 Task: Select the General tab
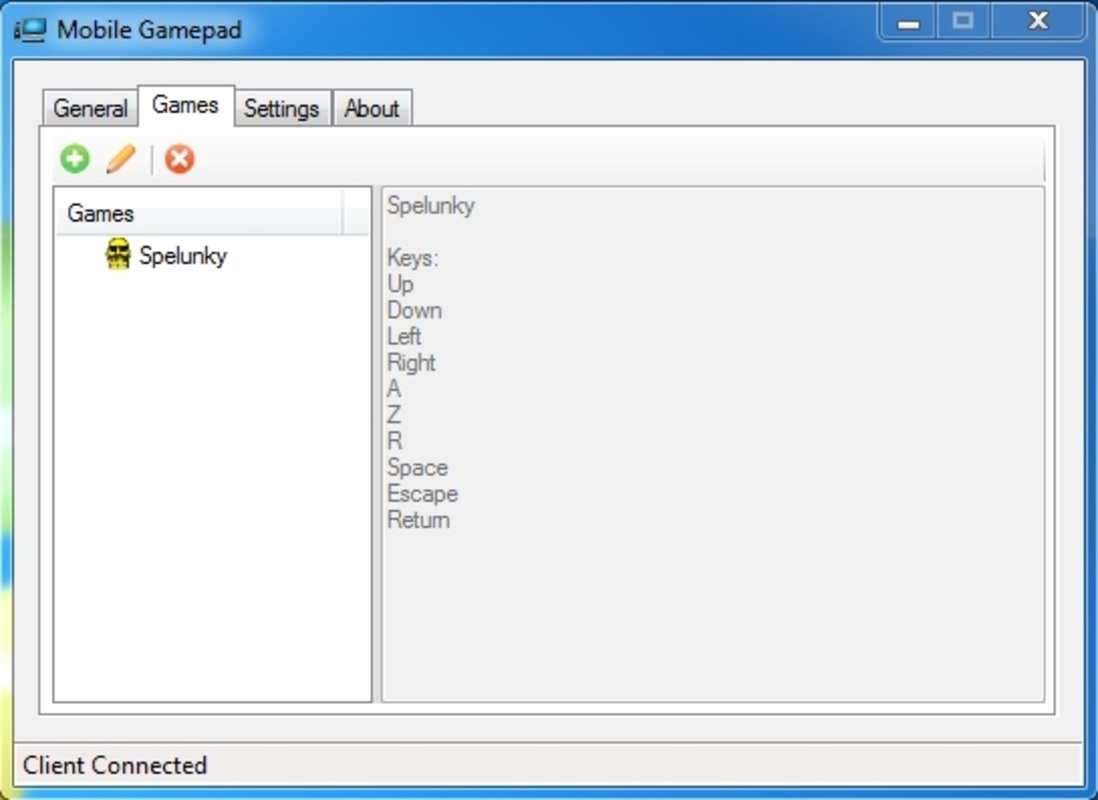click(90, 109)
